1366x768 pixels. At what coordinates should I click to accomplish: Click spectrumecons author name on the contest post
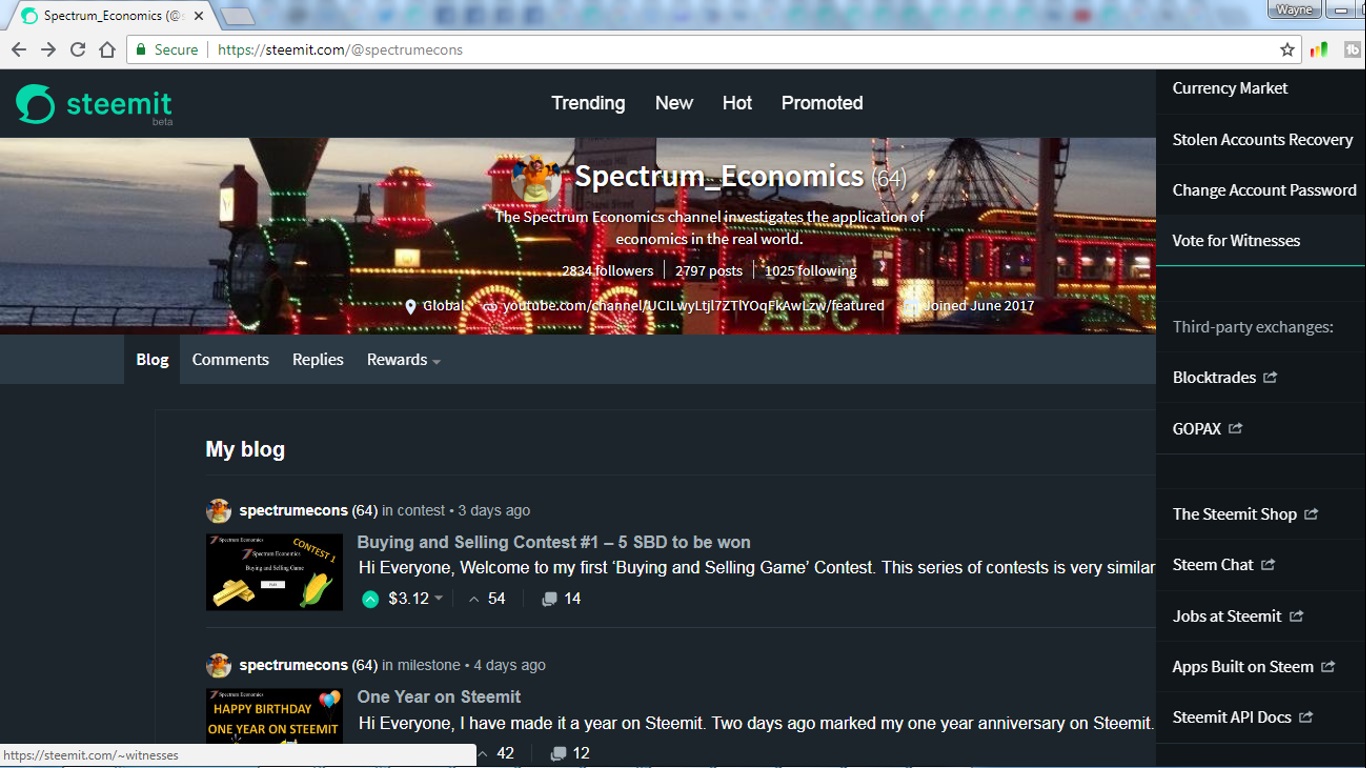293,511
